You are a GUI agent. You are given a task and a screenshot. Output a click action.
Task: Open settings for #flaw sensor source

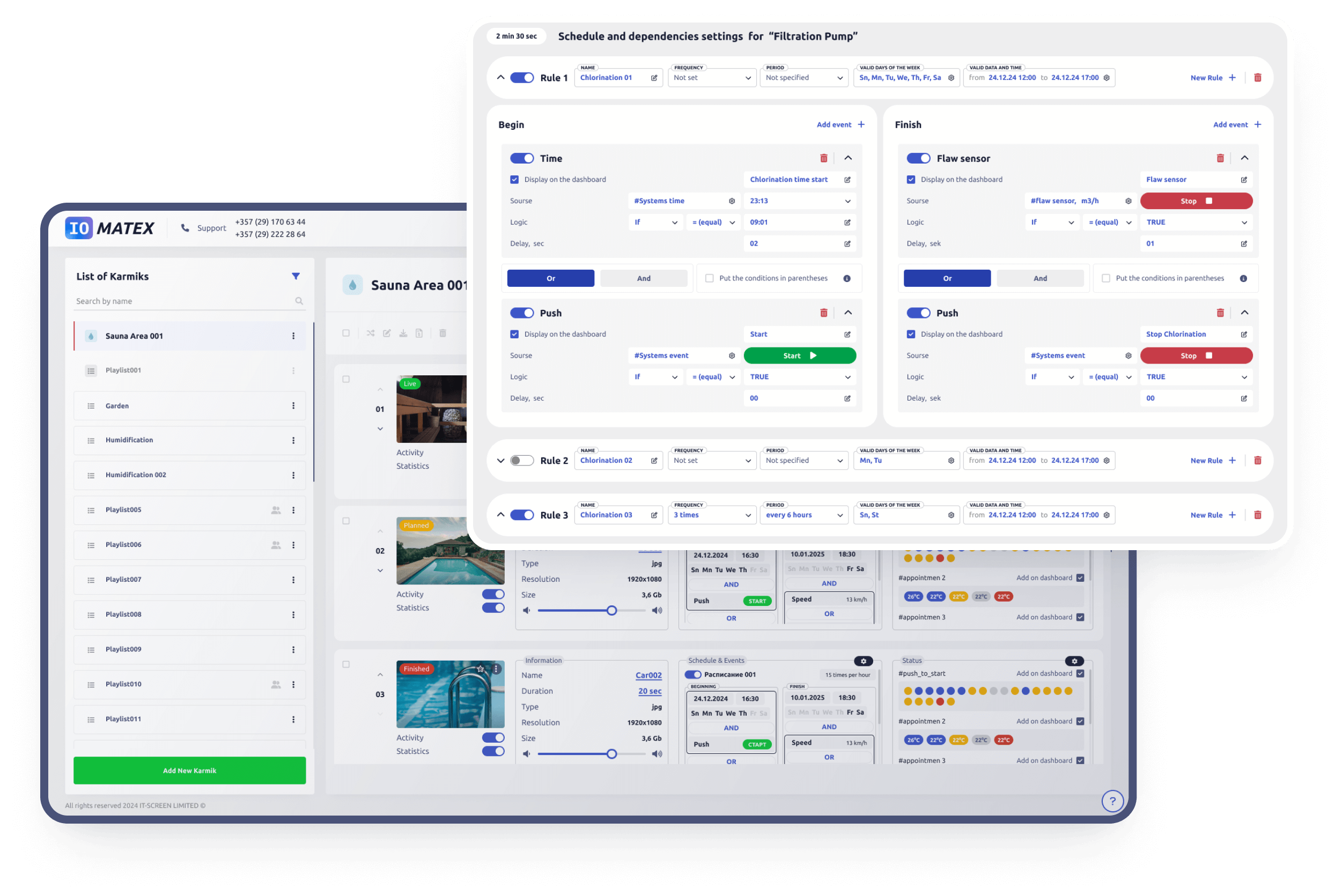click(1128, 201)
